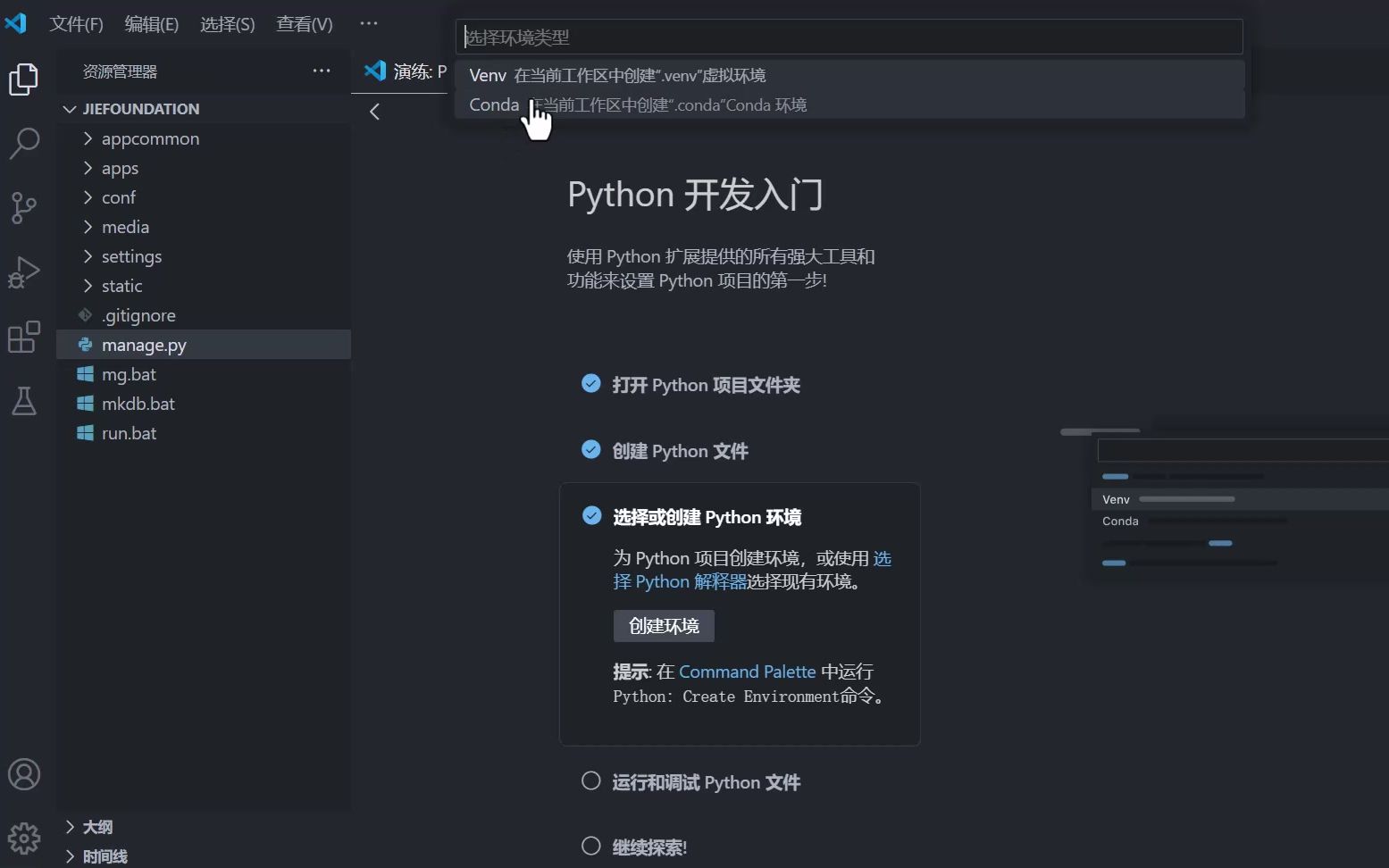Open the Search view icon
The width and height of the screenshot is (1389, 868).
click(23, 143)
